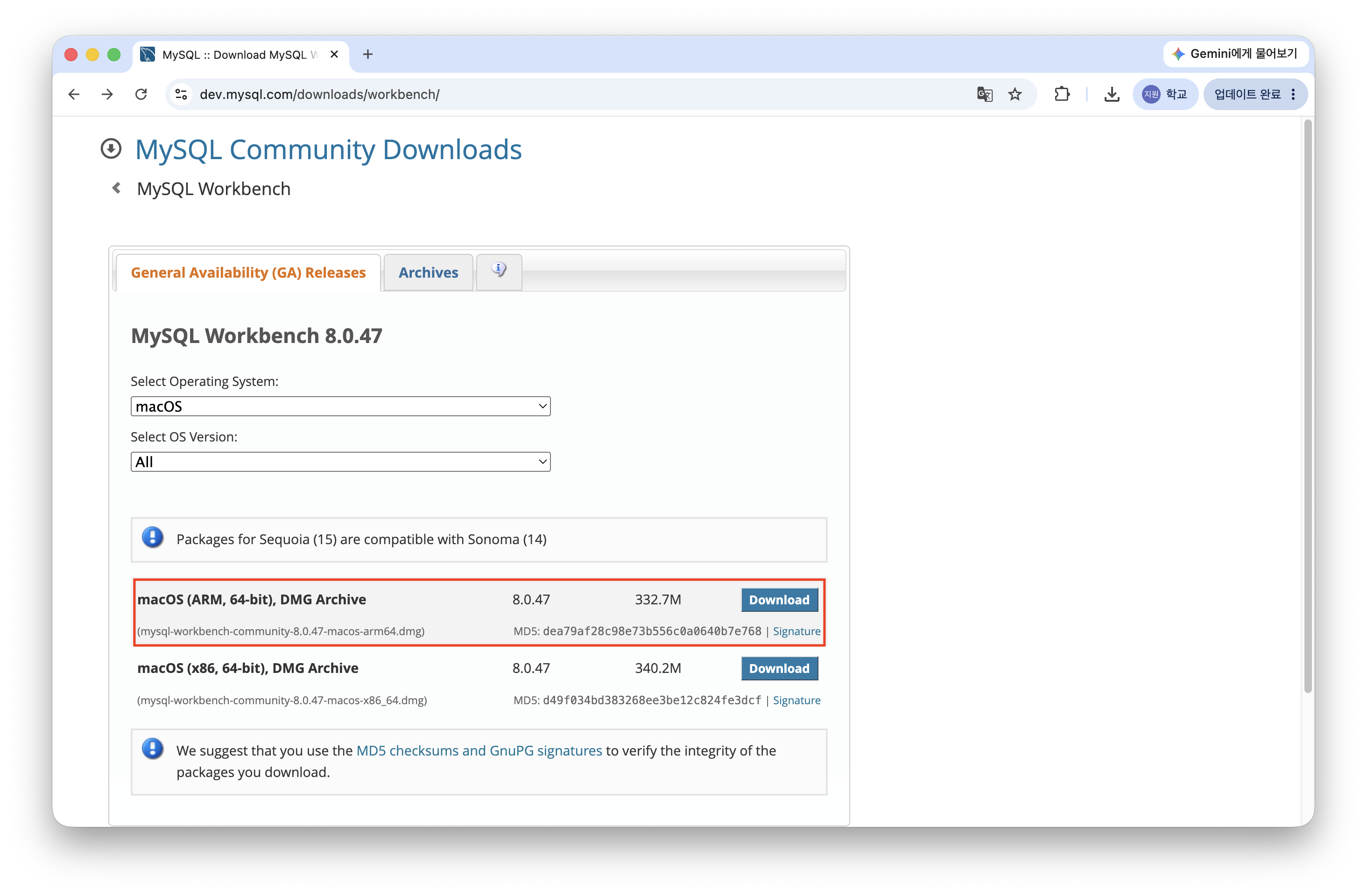This screenshot has height=896, width=1367.
Task: Click the Sequoia compatibility notice text
Action: tap(361, 539)
